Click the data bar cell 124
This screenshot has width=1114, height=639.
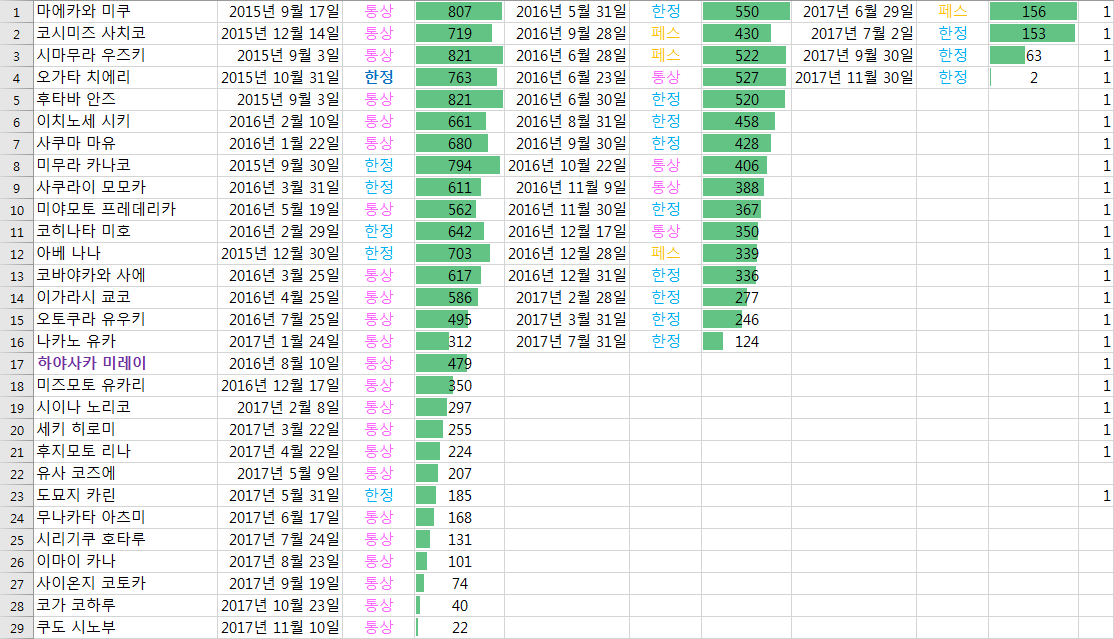pos(747,342)
